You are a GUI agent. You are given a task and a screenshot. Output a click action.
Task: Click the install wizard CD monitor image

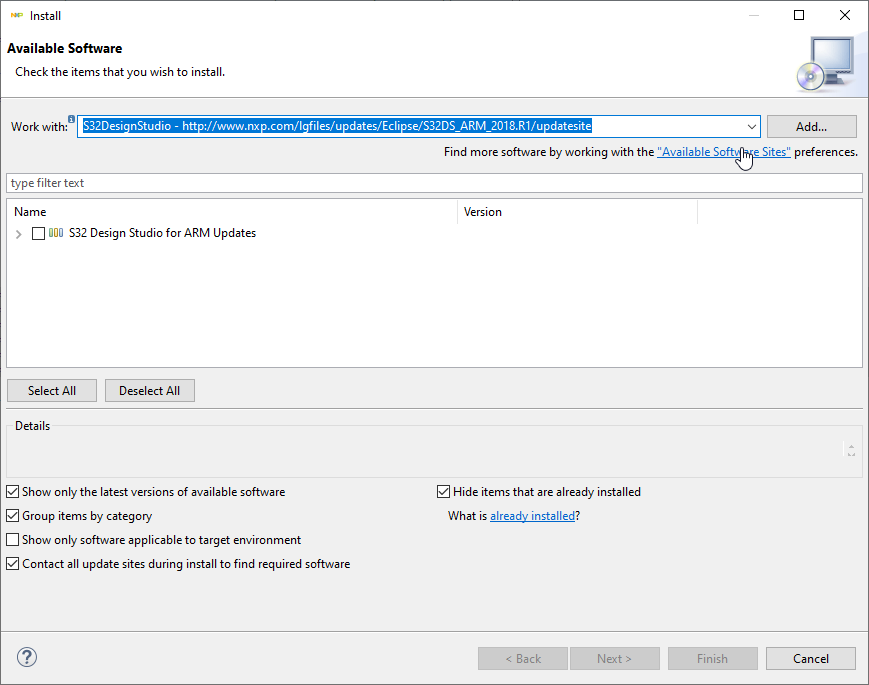825,63
